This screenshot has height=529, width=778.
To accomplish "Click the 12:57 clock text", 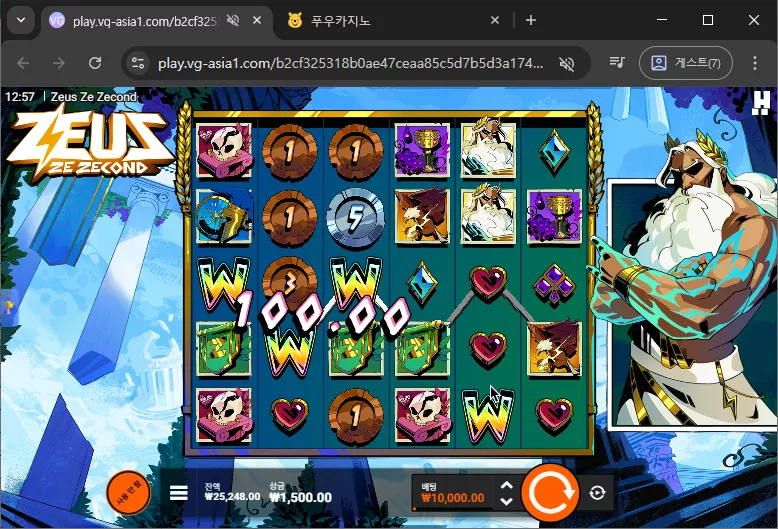I will (x=20, y=97).
